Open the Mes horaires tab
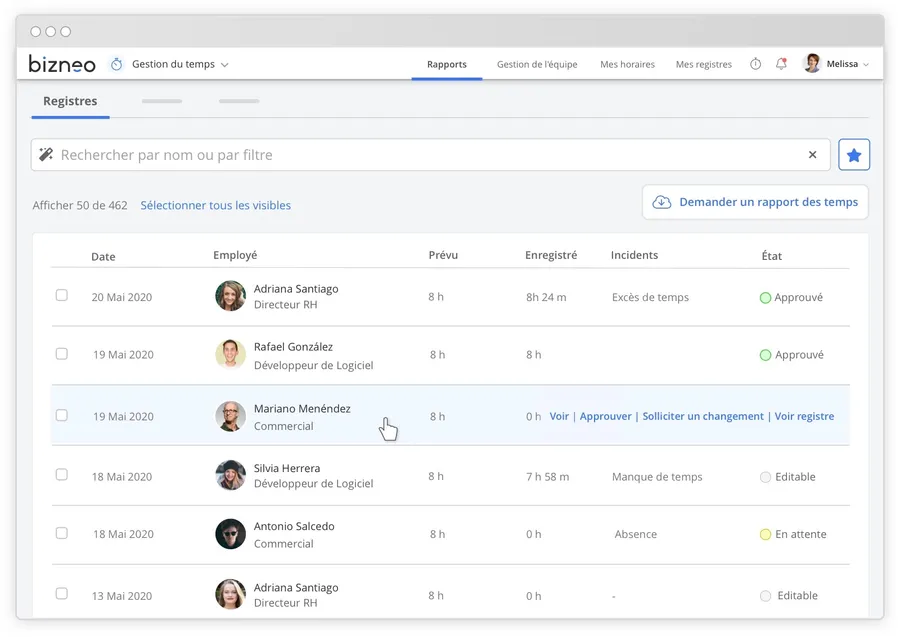 (x=627, y=65)
